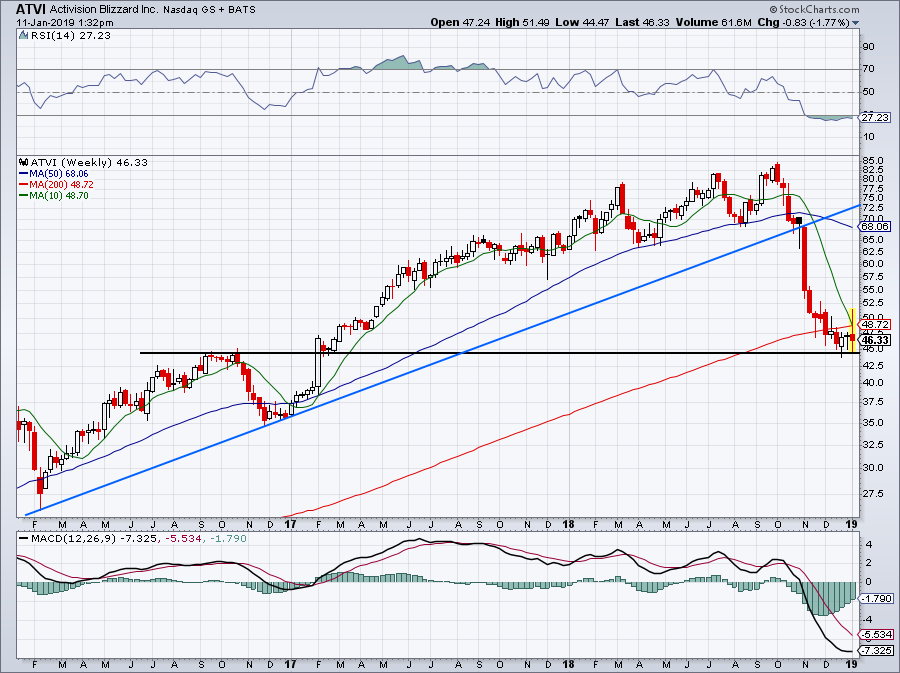Screen dimensions: 900x673
Task: Click the ATVI ticker symbol in the header
Action: tap(30, 9)
